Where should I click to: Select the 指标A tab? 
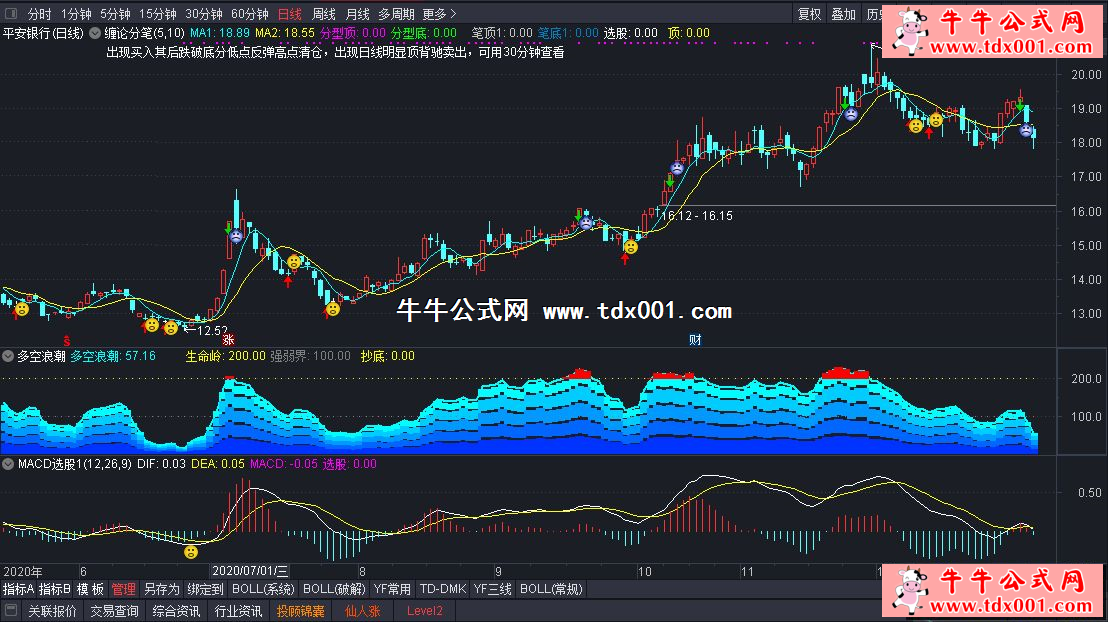click(x=18, y=589)
